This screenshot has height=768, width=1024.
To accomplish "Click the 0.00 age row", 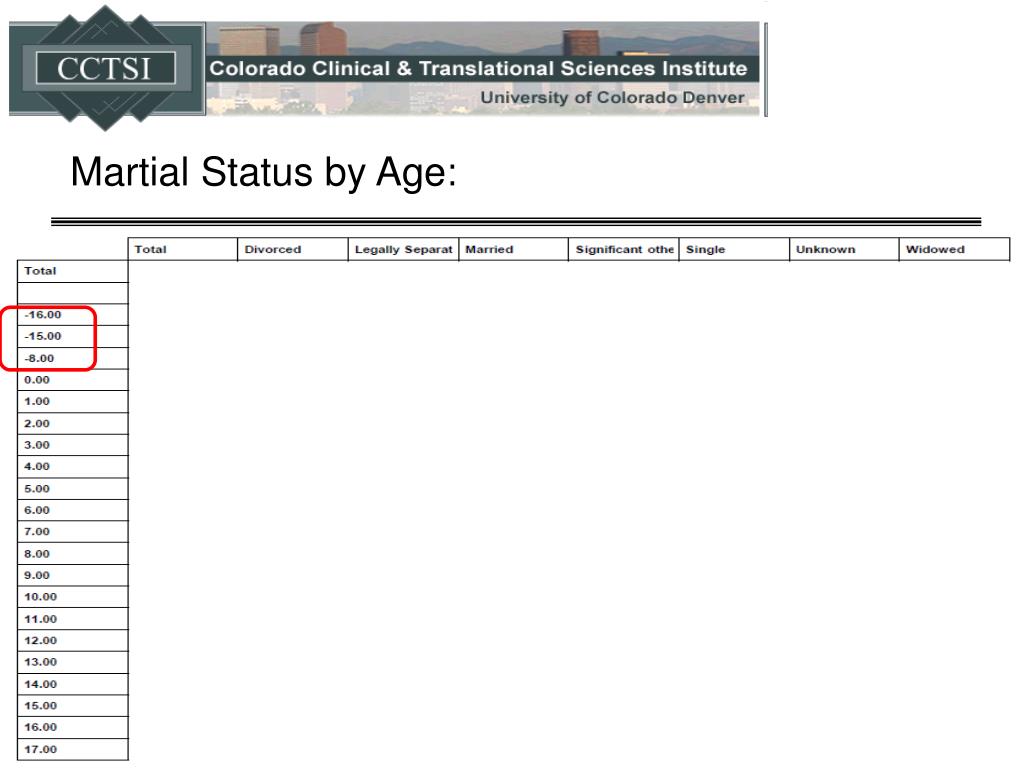I will (72, 380).
